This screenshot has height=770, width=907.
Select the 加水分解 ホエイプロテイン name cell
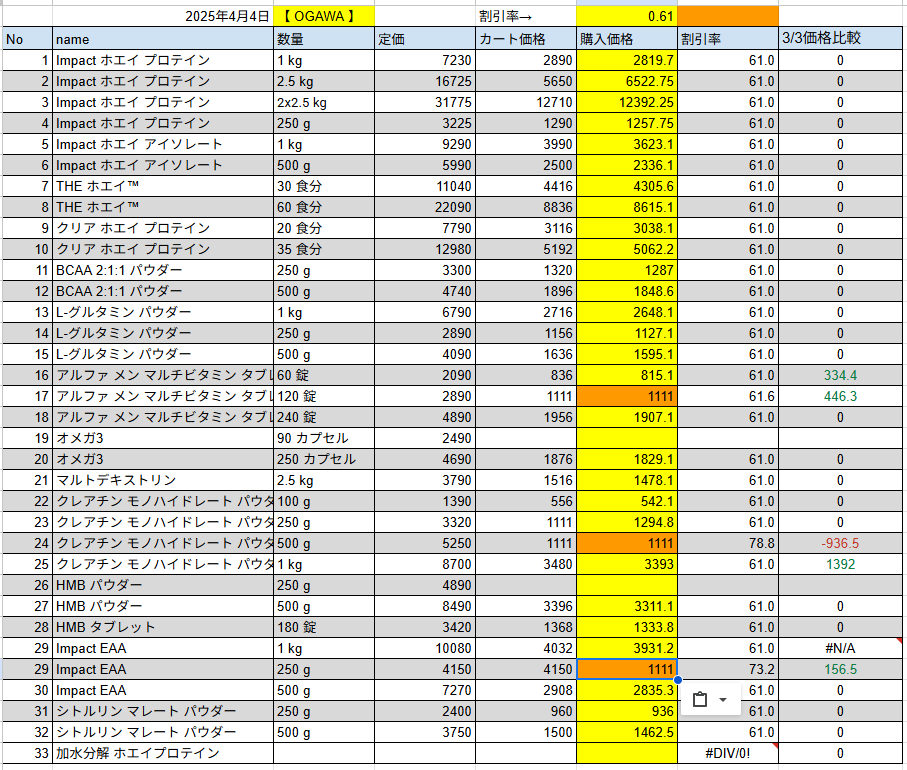163,753
